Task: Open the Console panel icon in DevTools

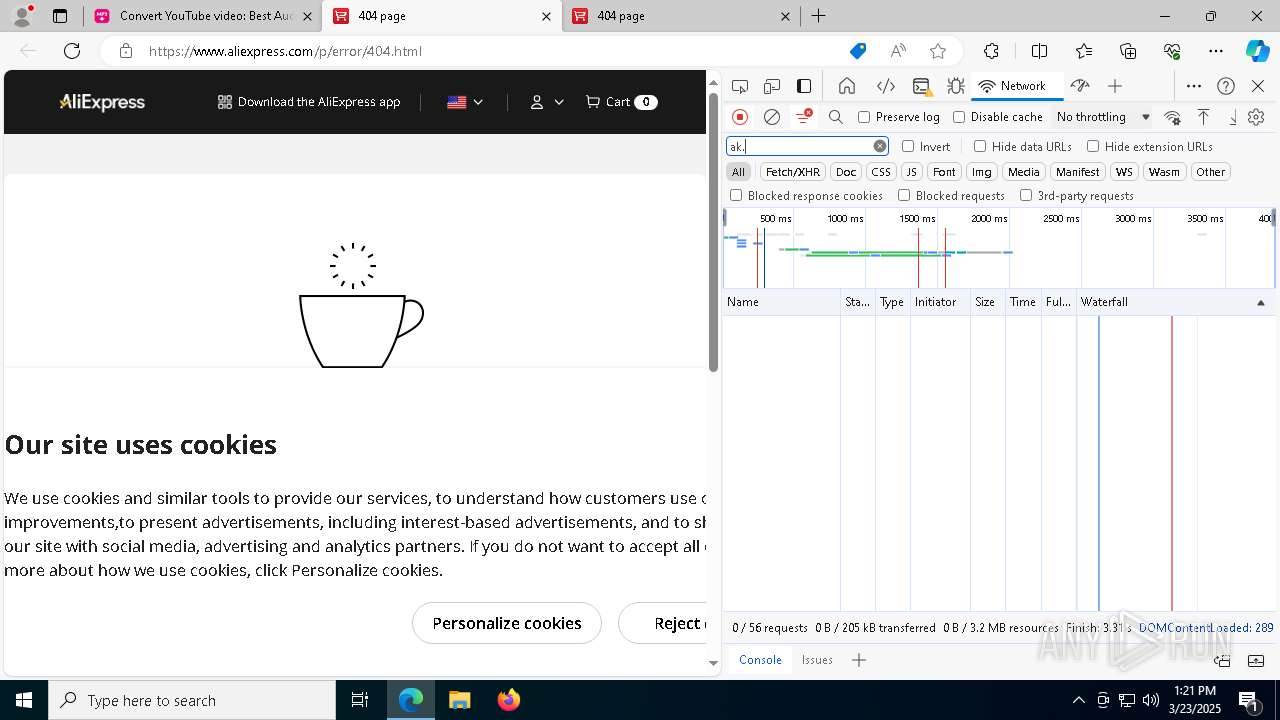Action: click(921, 86)
